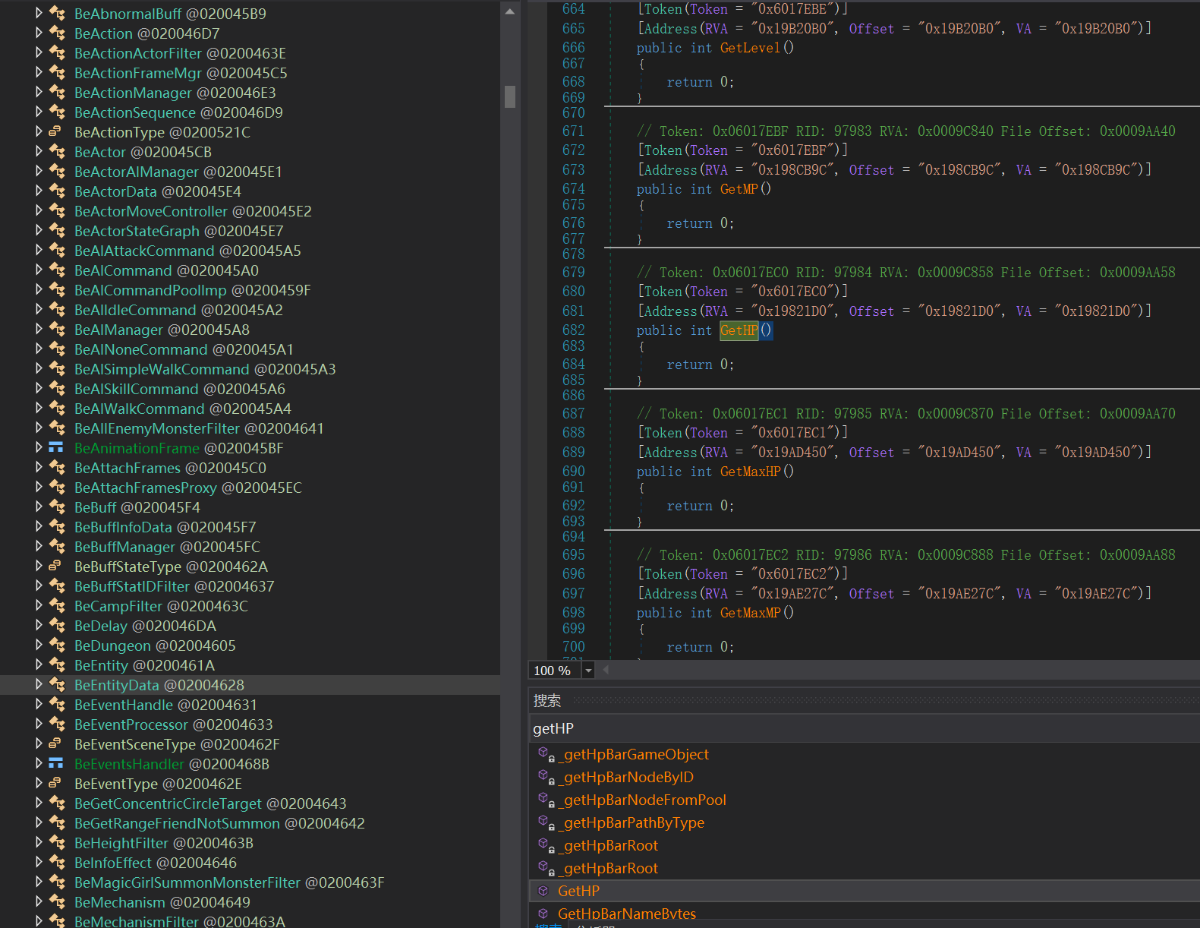This screenshot has width=1200, height=928.
Task: Click the struct icon next to BeEventsHandler
Action: pos(56,764)
